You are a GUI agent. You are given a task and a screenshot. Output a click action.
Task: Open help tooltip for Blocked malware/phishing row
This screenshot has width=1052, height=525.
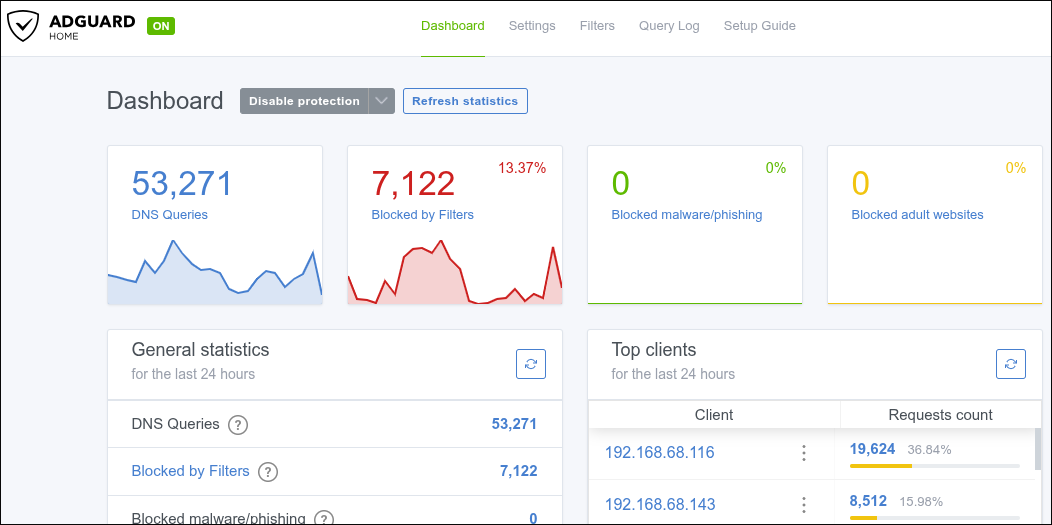(x=324, y=518)
